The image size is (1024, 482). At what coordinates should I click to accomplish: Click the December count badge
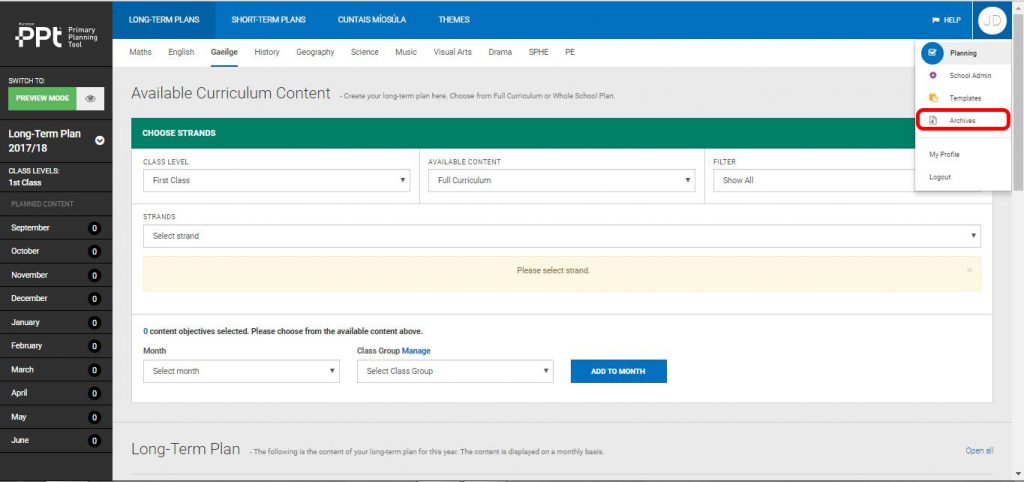[x=94, y=299]
